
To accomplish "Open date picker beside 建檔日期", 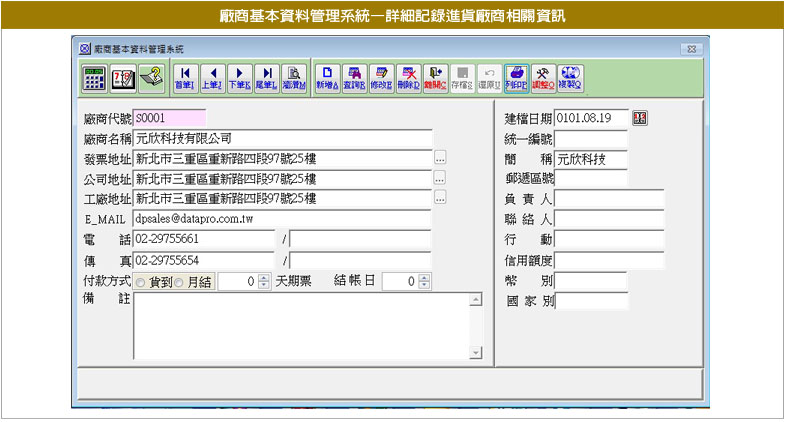I will pyautogui.click(x=640, y=118).
